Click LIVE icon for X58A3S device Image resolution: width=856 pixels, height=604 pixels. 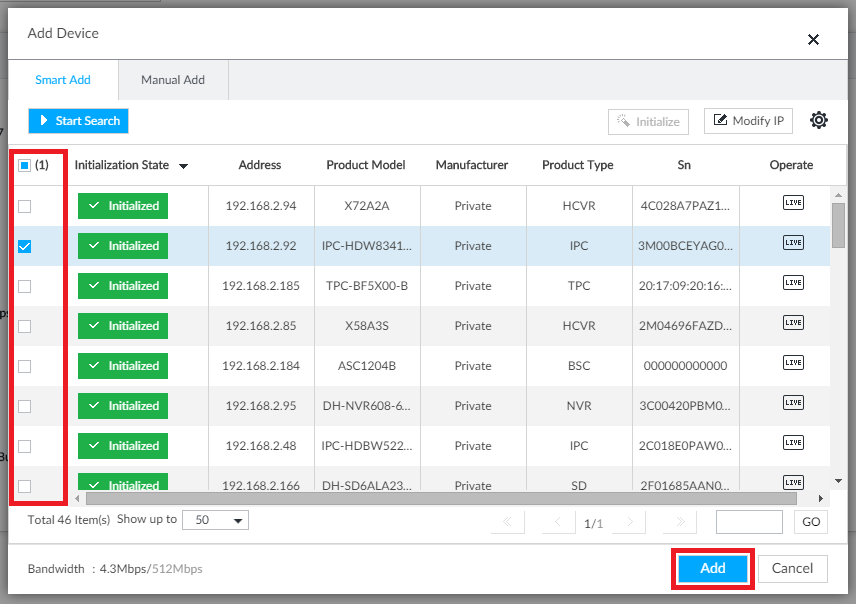[792, 323]
